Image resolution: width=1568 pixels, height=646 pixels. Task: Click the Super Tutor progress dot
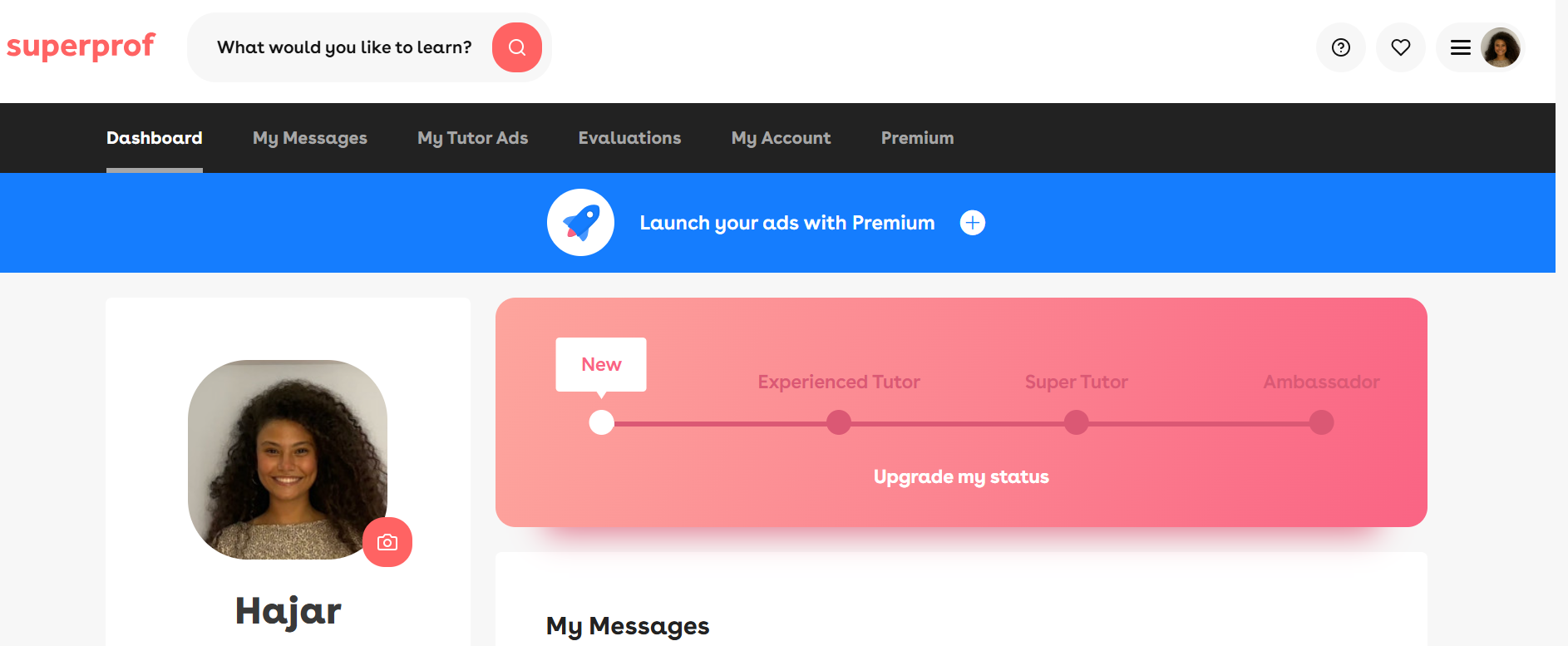[x=1076, y=422]
